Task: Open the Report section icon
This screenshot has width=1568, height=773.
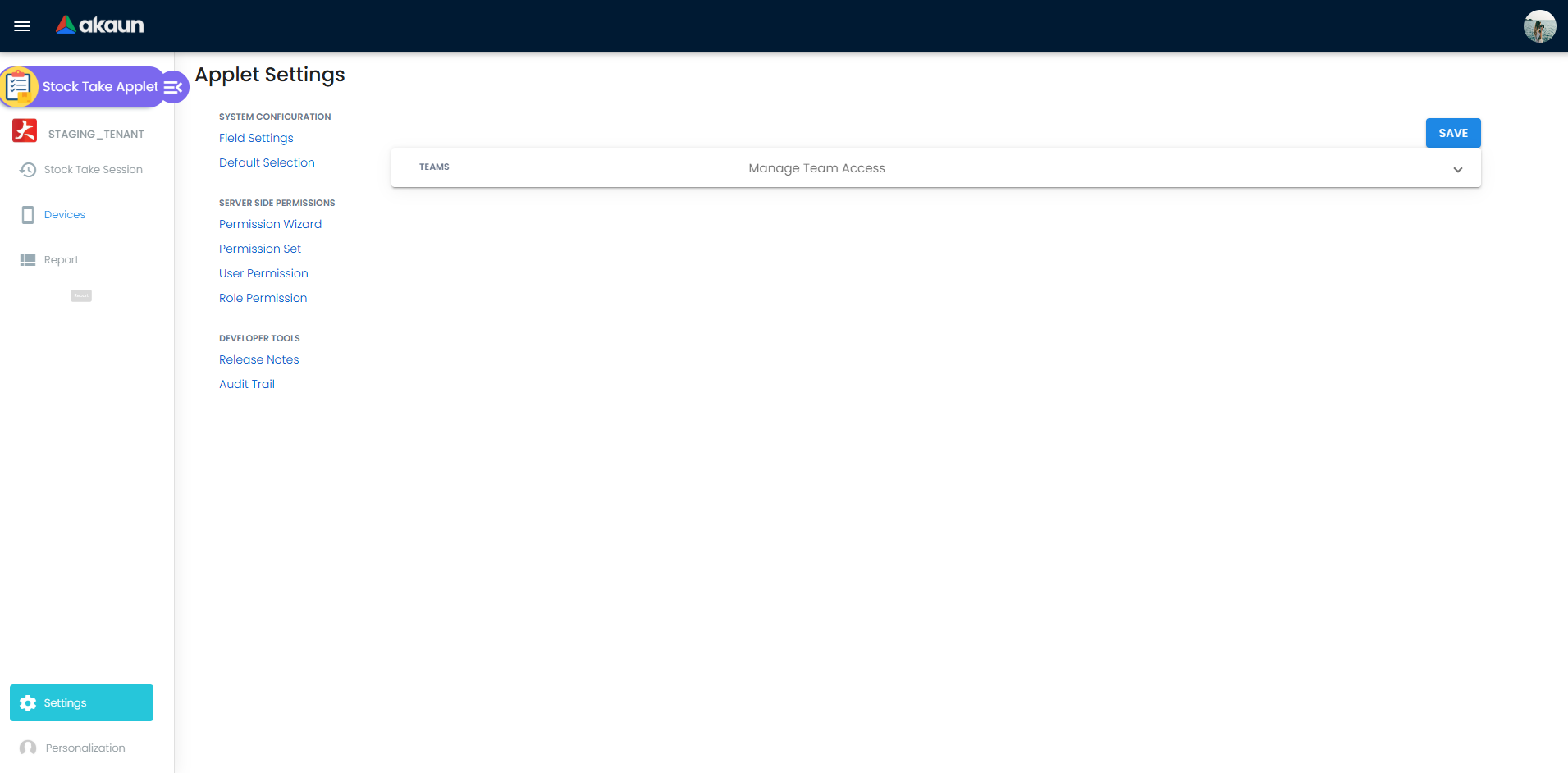Action: [27, 259]
